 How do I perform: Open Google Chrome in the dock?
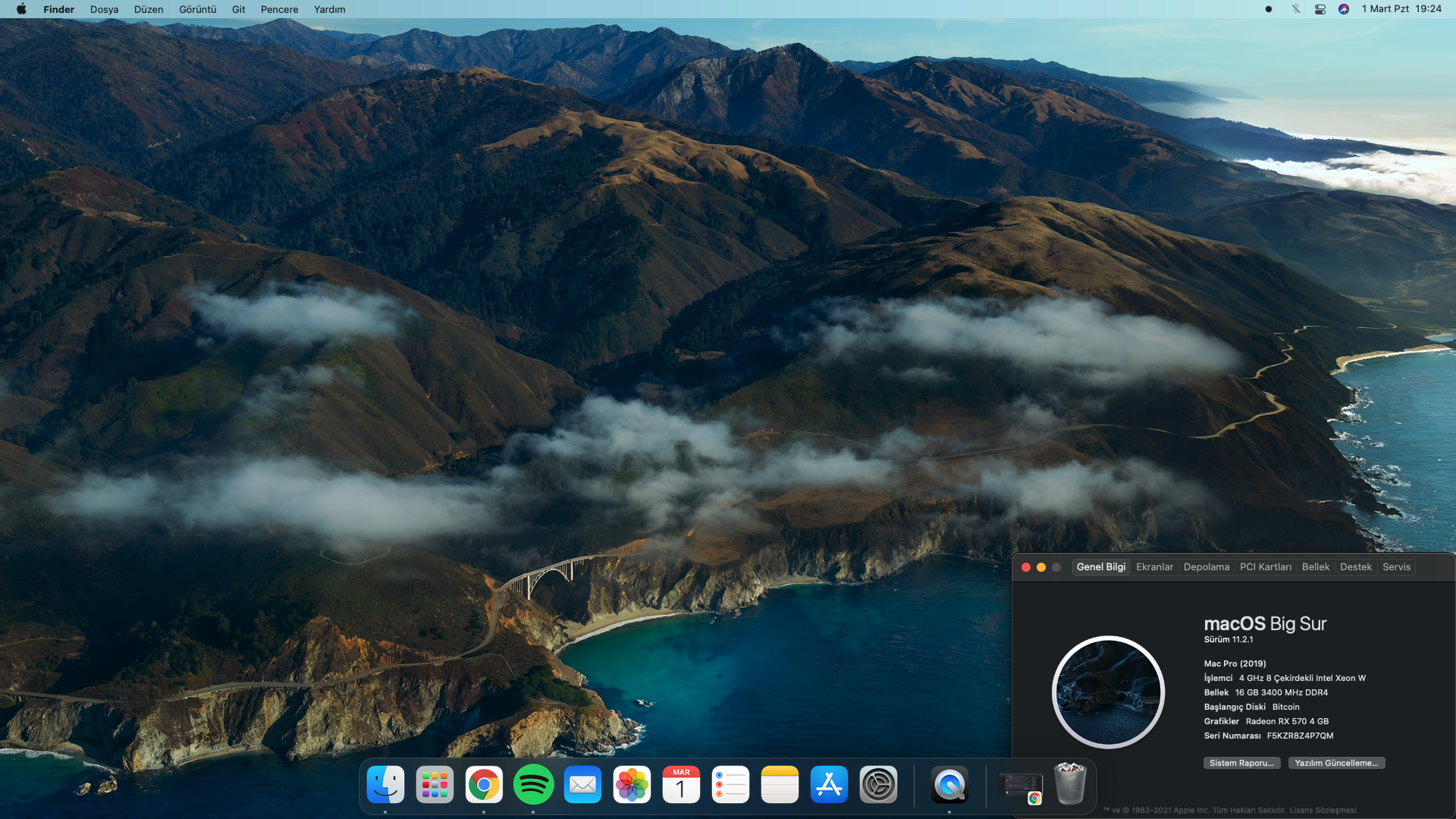(484, 784)
